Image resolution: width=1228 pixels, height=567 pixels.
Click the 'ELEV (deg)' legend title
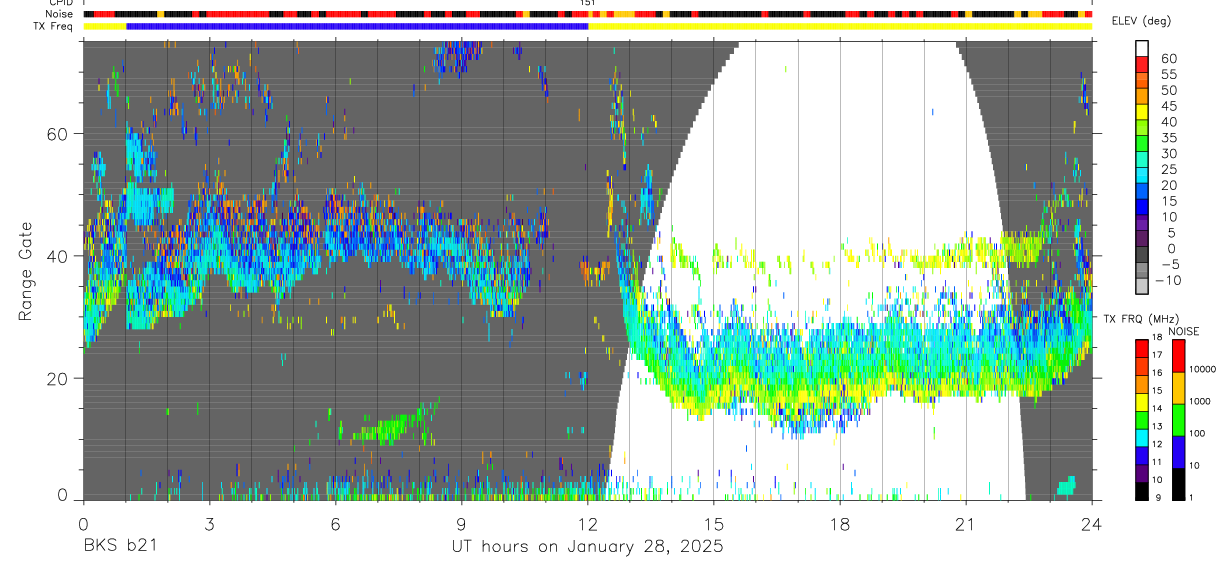(x=1141, y=21)
